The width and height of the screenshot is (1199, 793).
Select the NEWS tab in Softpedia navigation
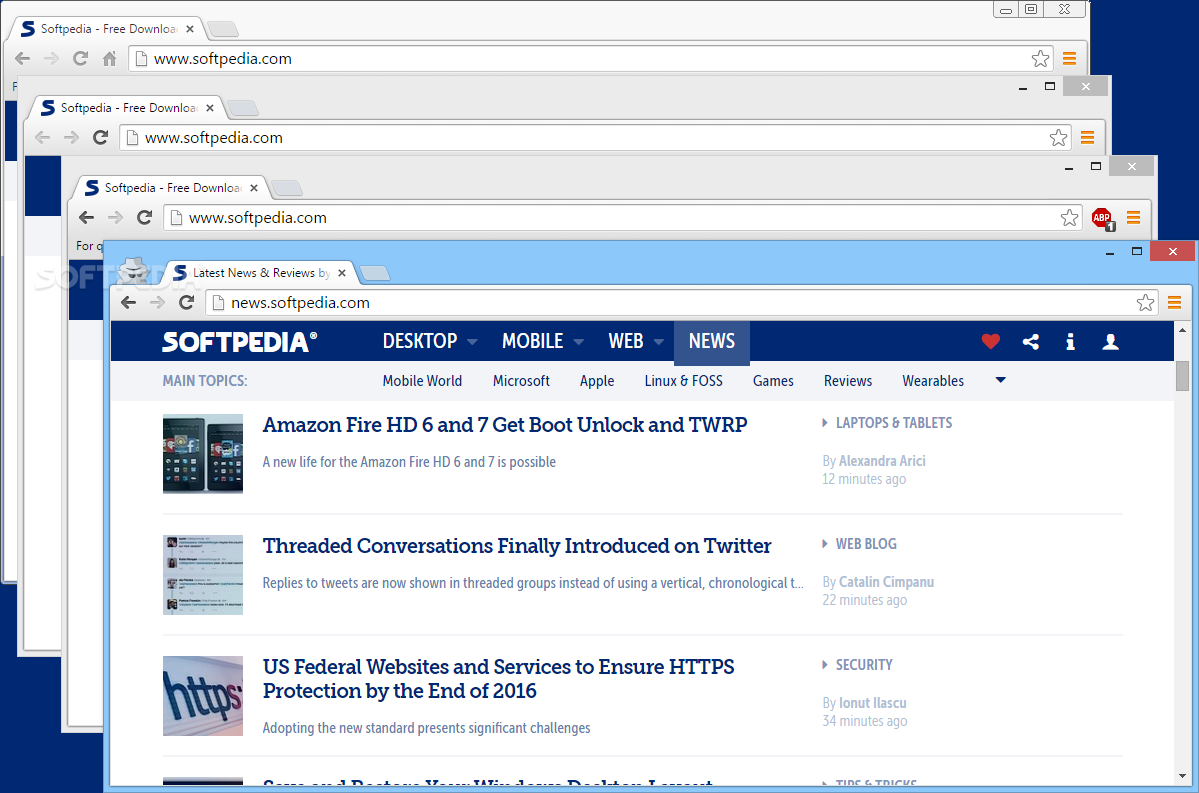coord(712,341)
